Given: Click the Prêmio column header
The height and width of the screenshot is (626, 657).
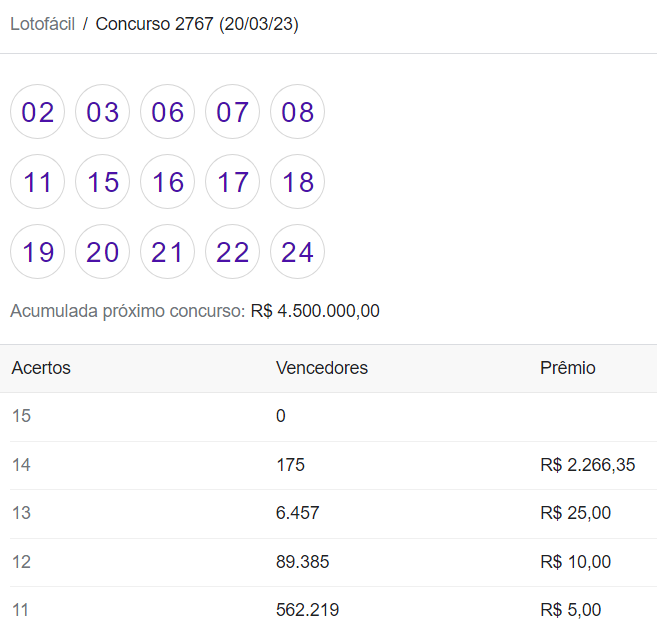Looking at the screenshot, I should [x=568, y=368].
